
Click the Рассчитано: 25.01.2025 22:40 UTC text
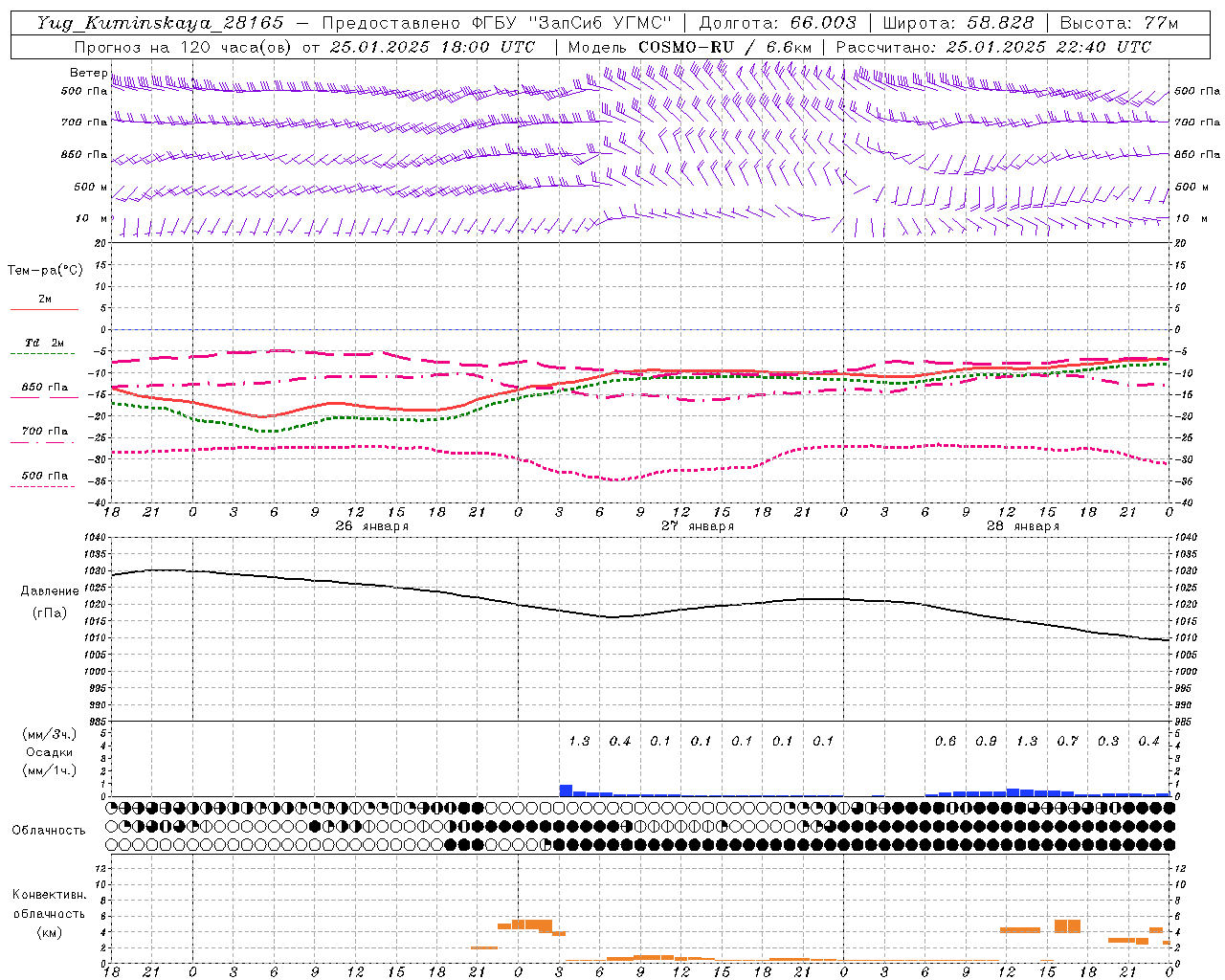(993, 47)
